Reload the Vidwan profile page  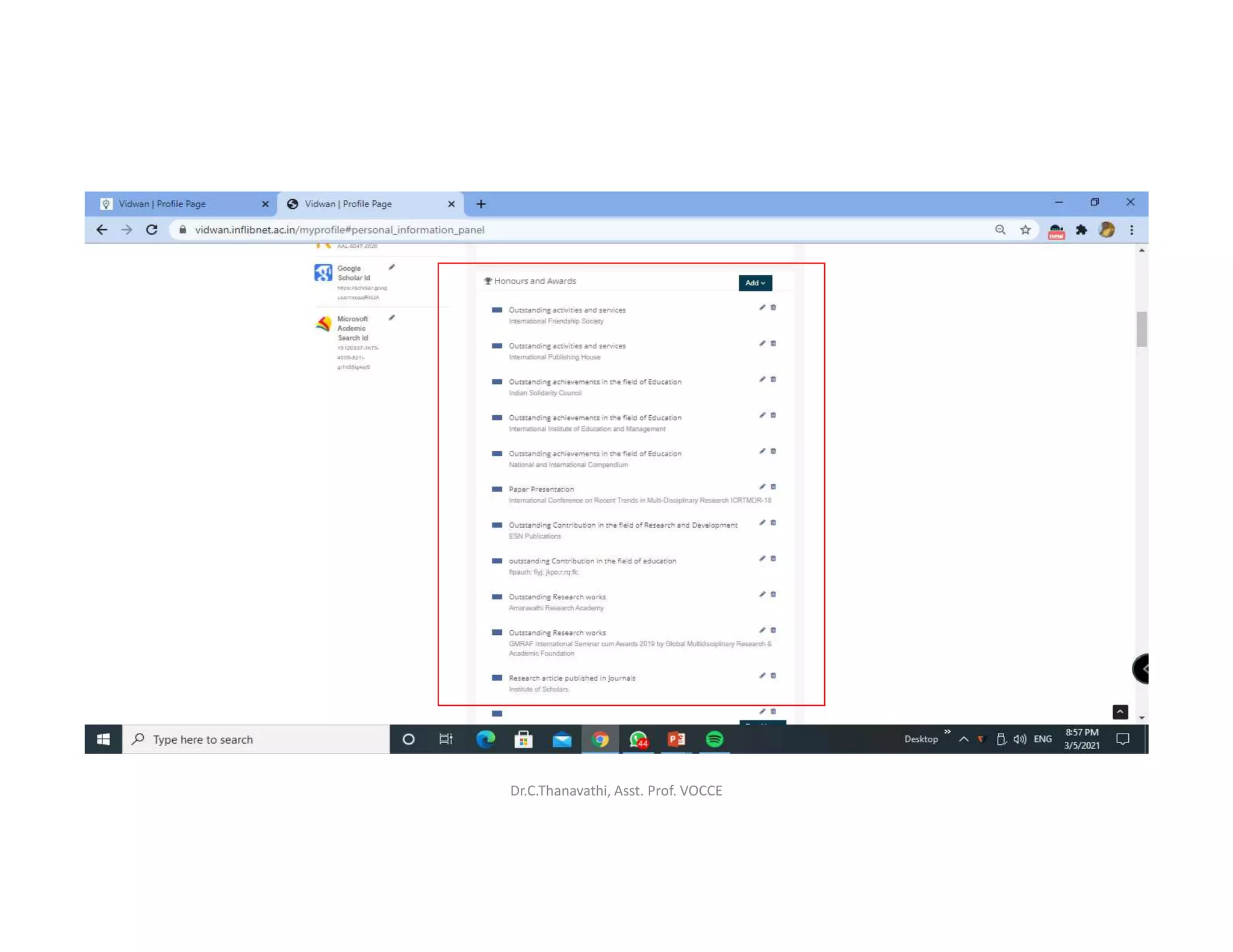point(152,230)
